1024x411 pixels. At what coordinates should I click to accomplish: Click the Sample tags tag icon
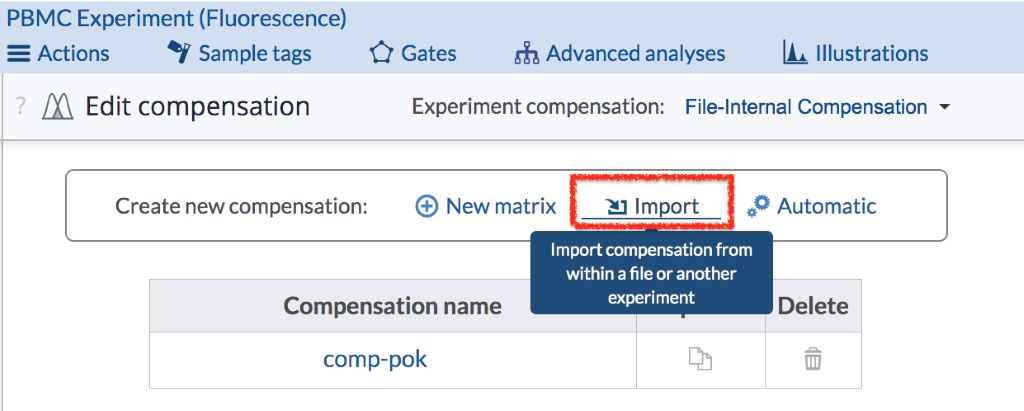coord(179,53)
